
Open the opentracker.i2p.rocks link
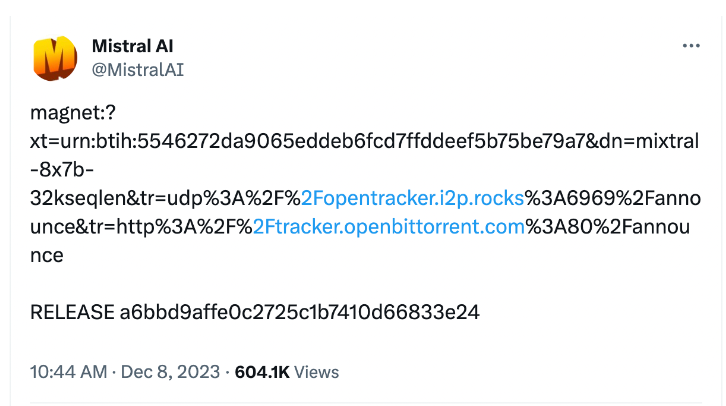pos(412,198)
